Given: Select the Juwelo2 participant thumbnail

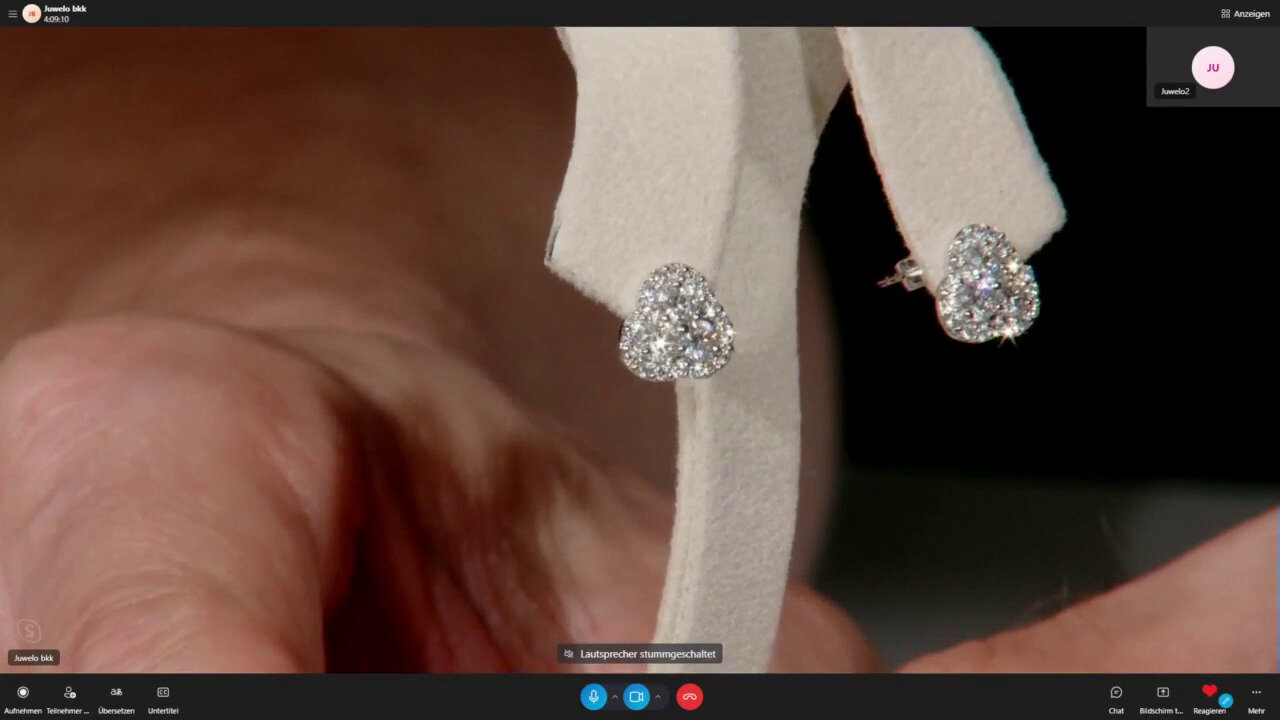Looking at the screenshot, I should tap(1213, 67).
